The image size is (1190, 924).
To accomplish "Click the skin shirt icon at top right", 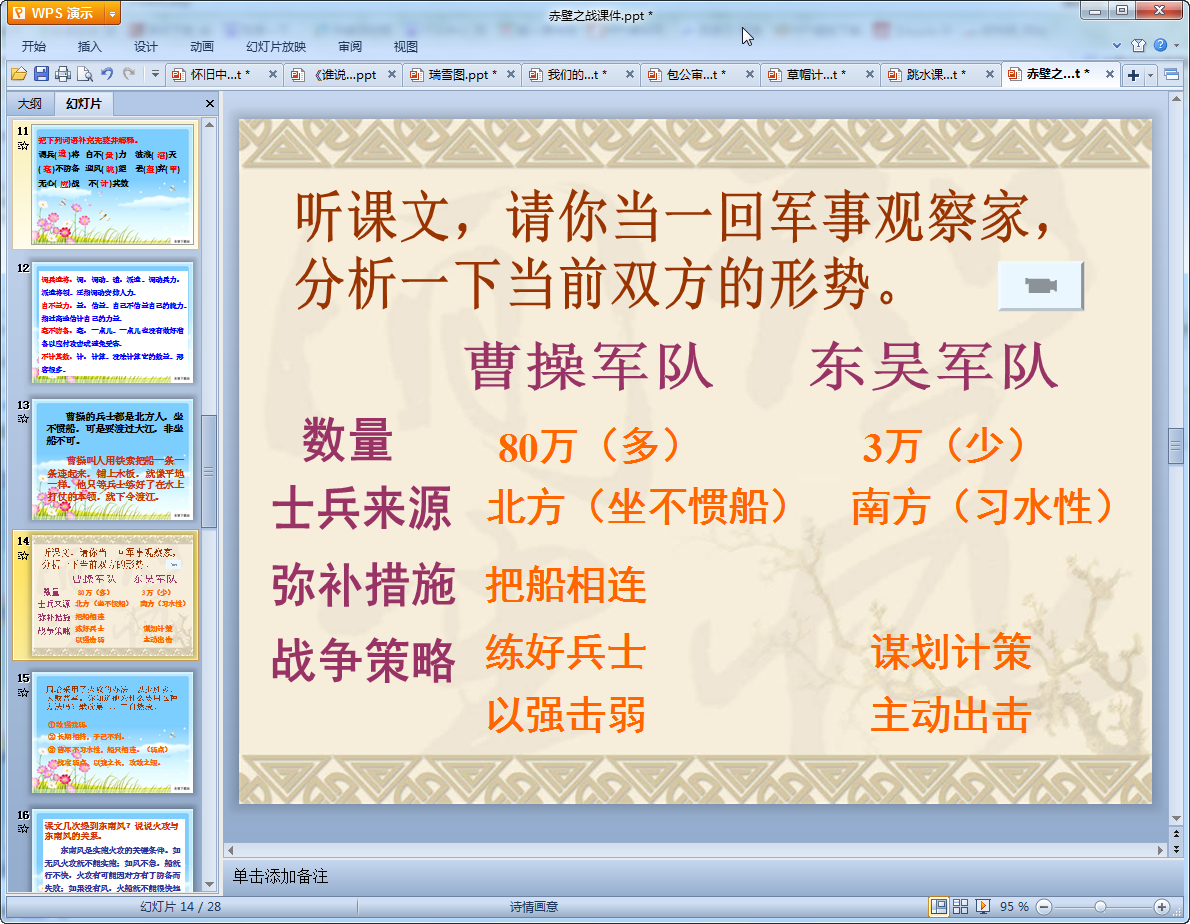I will tap(1138, 46).
